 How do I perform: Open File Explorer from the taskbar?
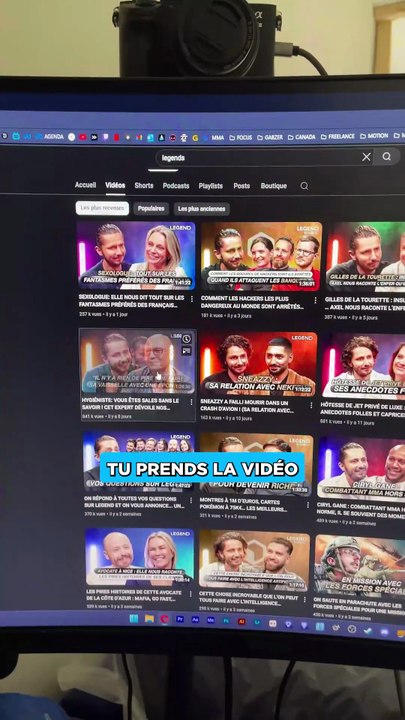149,619
